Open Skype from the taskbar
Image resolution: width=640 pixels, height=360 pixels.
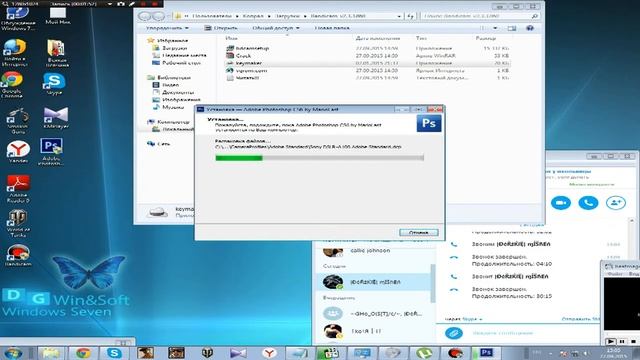[x=114, y=353]
